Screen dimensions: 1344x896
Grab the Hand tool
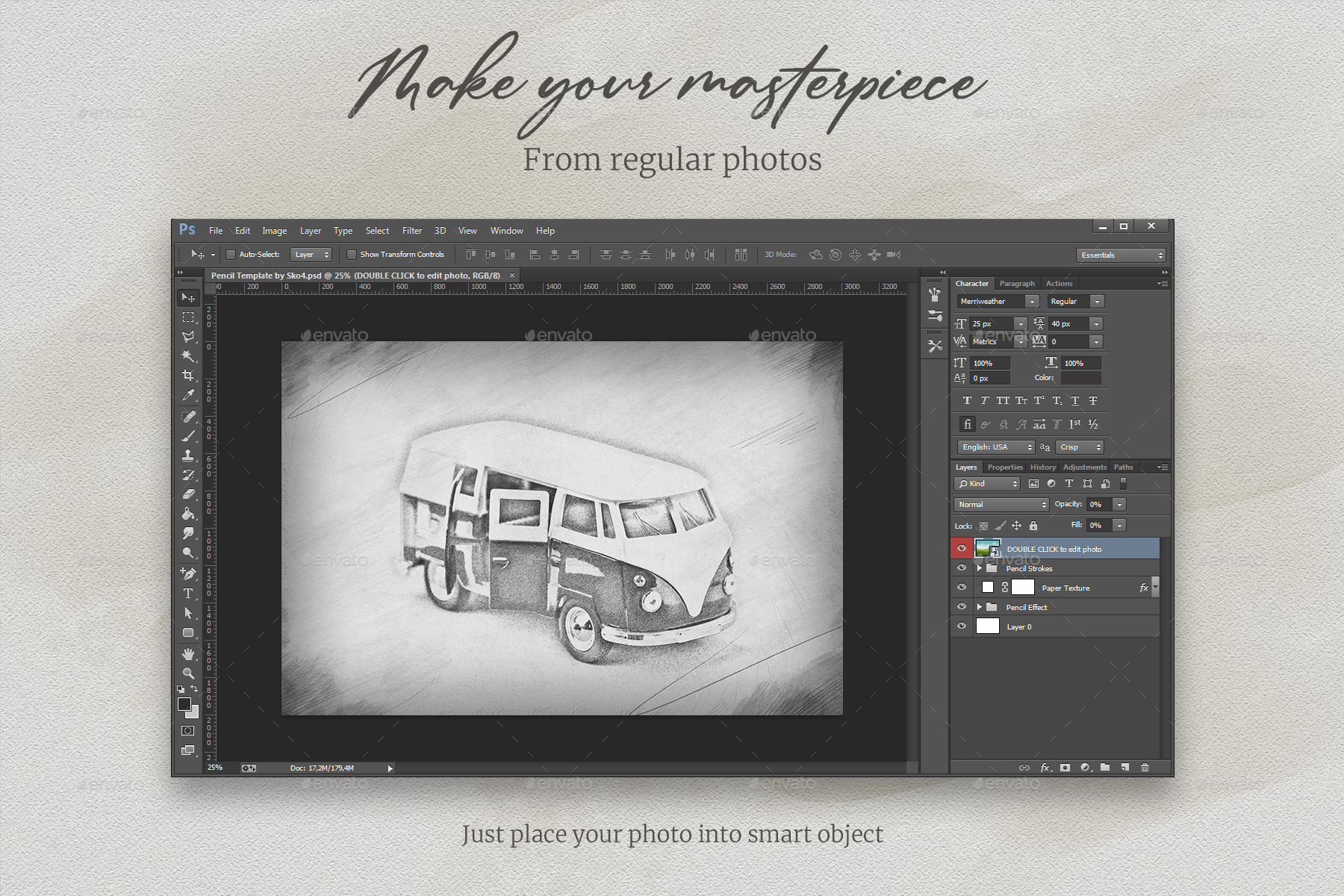pos(188,653)
